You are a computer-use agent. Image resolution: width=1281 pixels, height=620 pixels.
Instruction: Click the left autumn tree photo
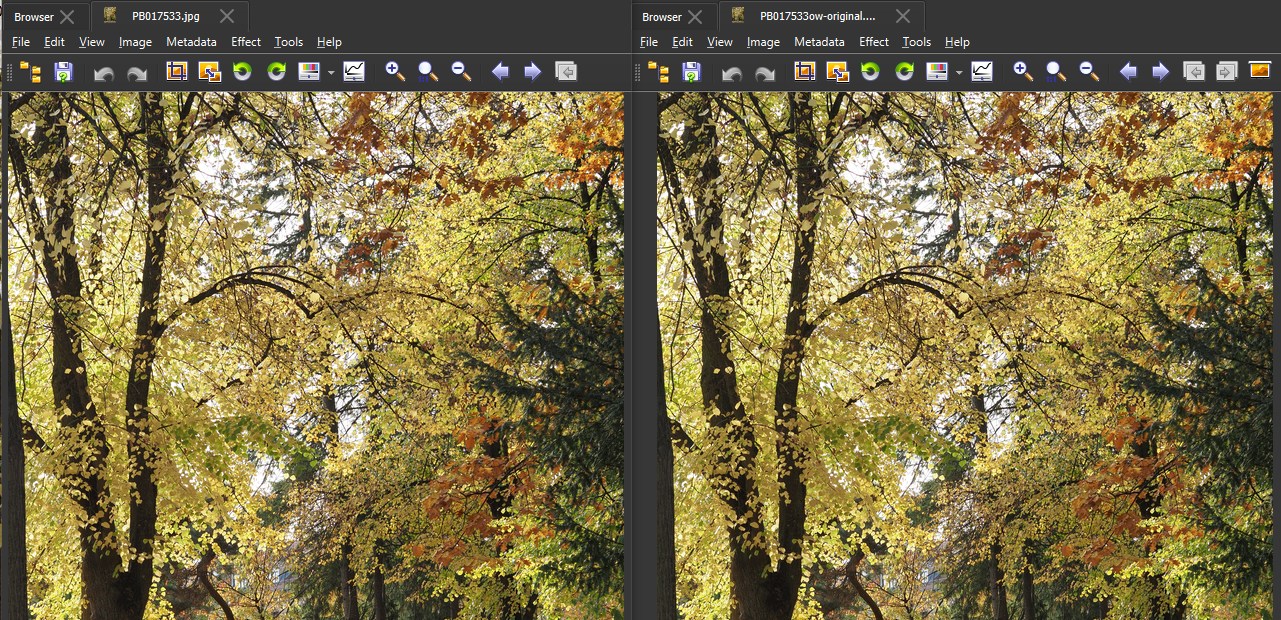315,355
